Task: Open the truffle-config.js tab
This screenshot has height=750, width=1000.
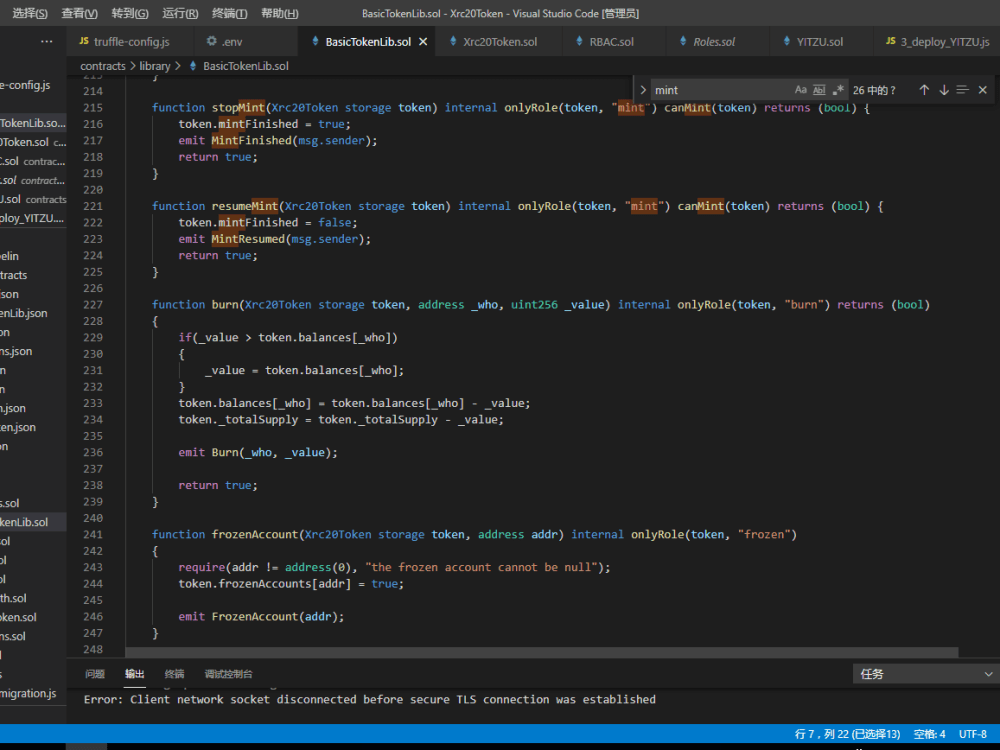Action: (x=131, y=41)
